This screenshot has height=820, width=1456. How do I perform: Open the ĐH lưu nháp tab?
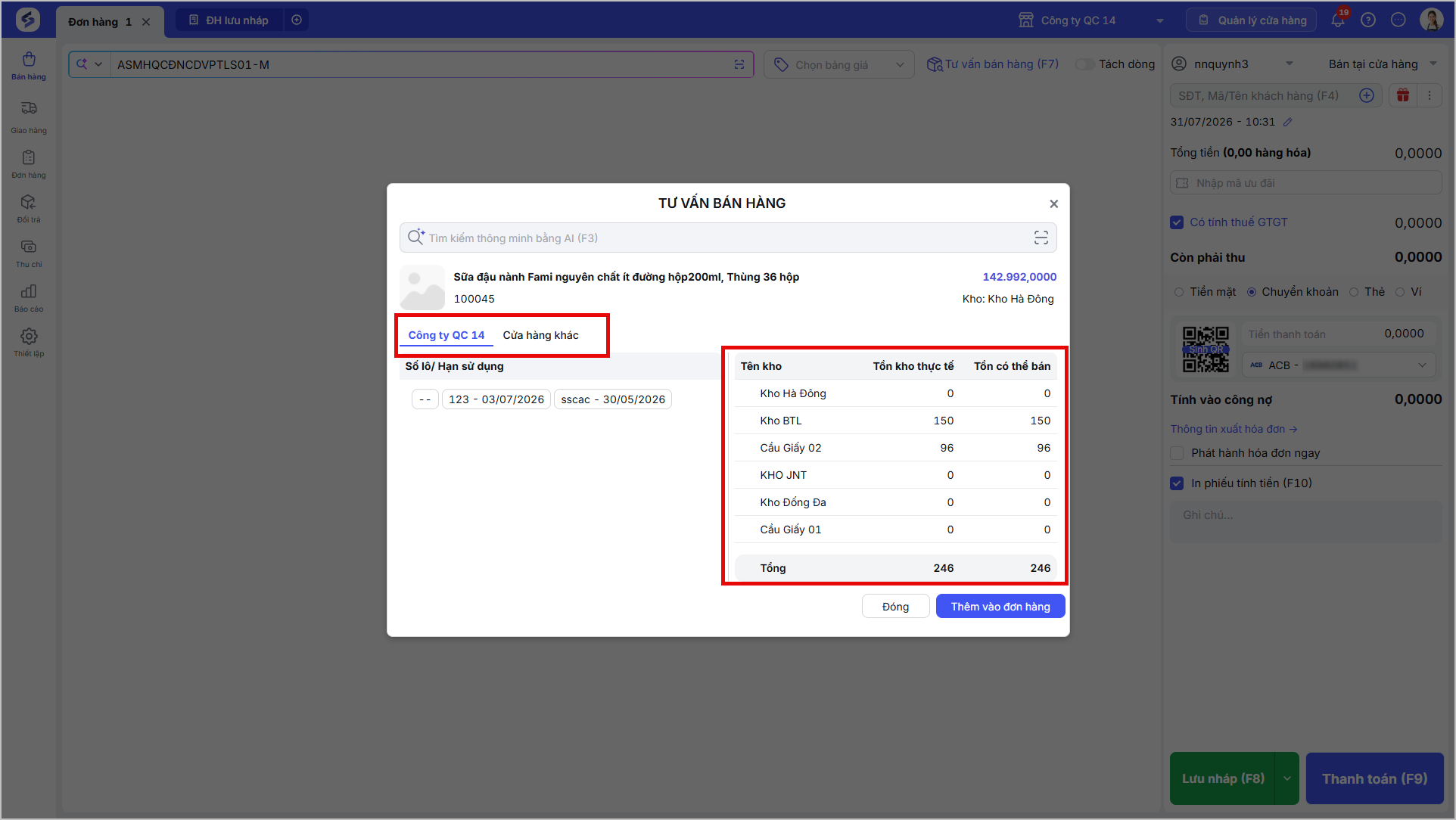pyautogui.click(x=229, y=20)
